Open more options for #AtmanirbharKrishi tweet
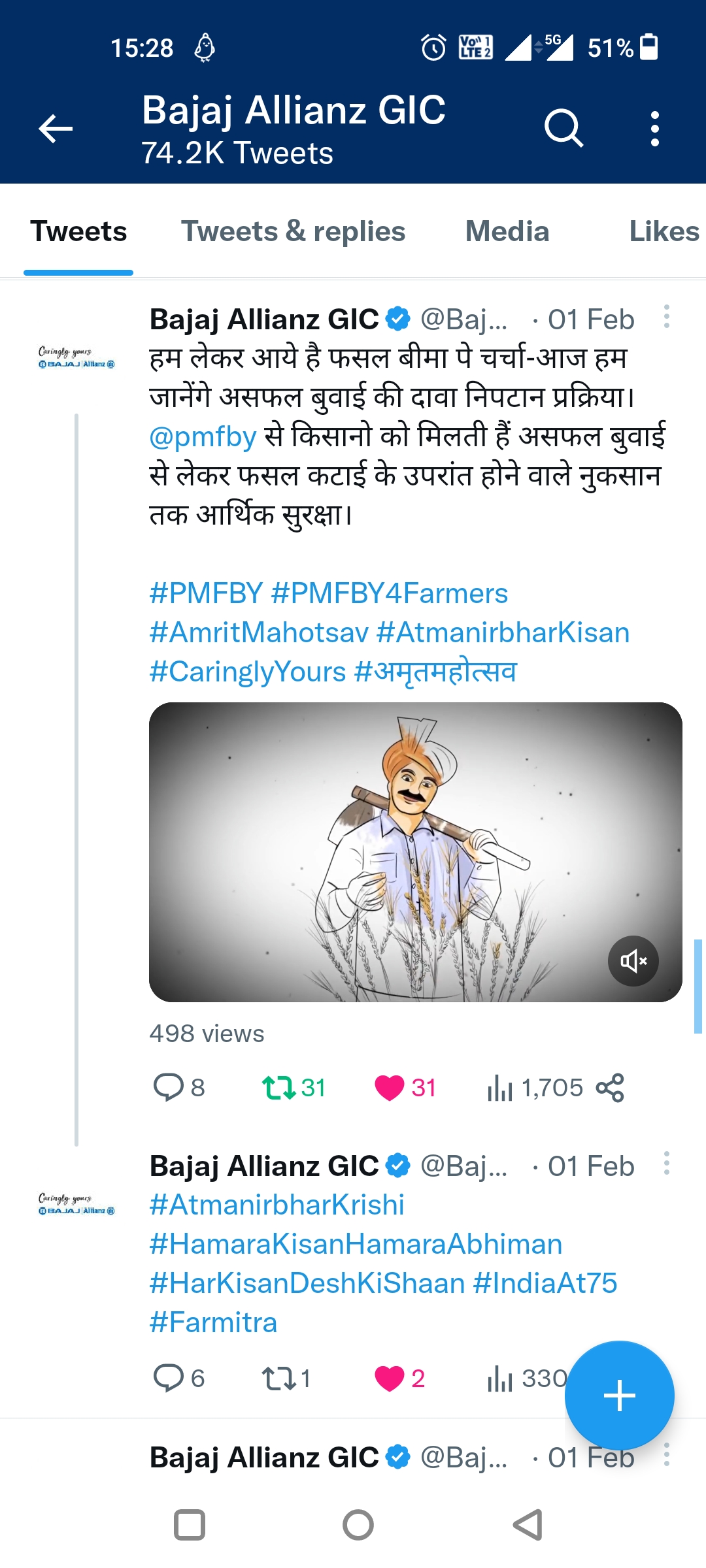Screen dimensions: 706x1568 666,1164
